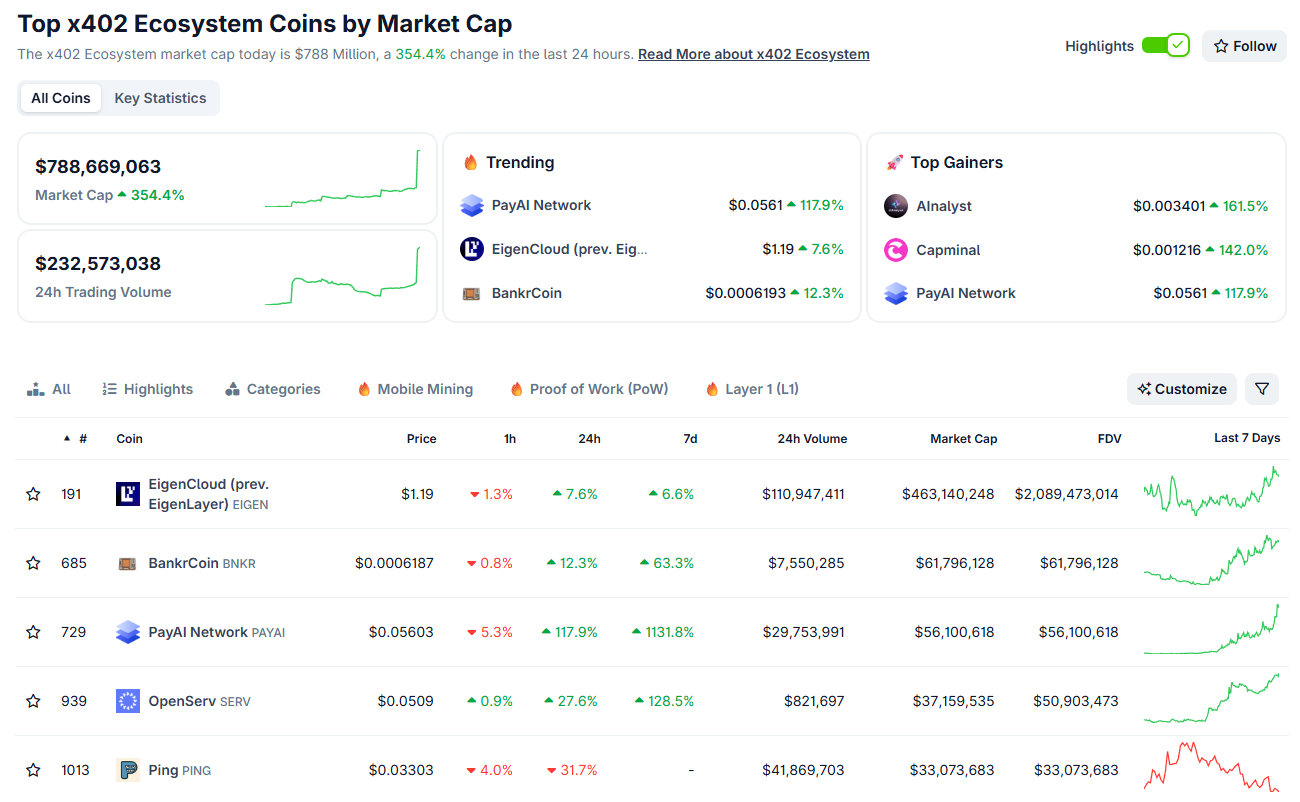Click the Capminal logo icon
This screenshot has width=1300, height=802.
[895, 249]
